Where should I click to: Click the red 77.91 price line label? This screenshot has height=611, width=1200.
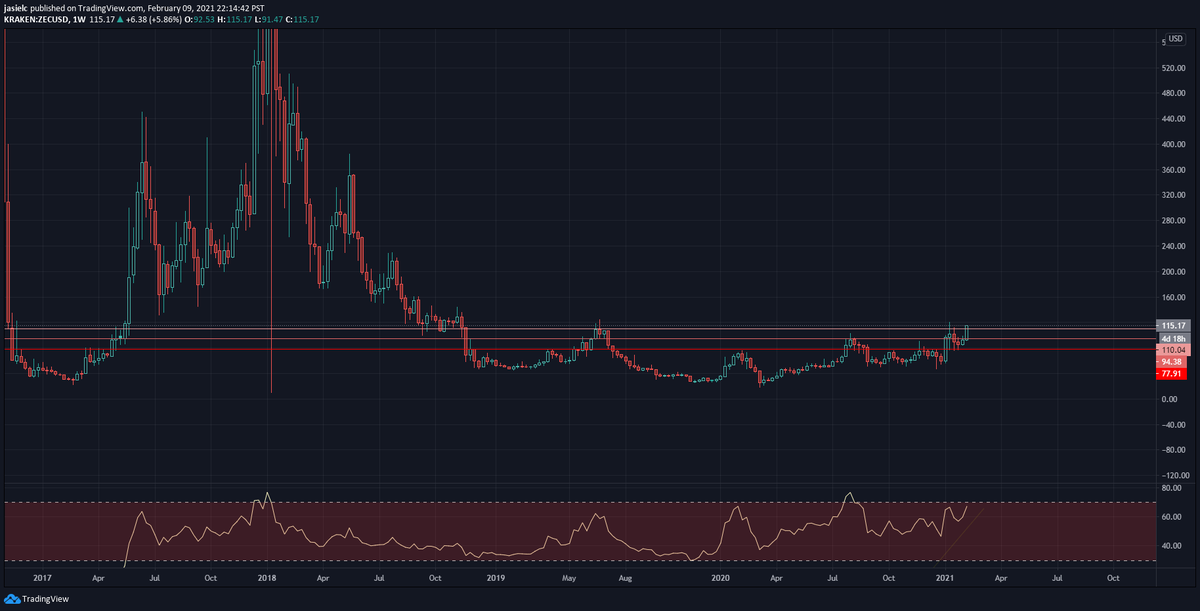click(1172, 373)
